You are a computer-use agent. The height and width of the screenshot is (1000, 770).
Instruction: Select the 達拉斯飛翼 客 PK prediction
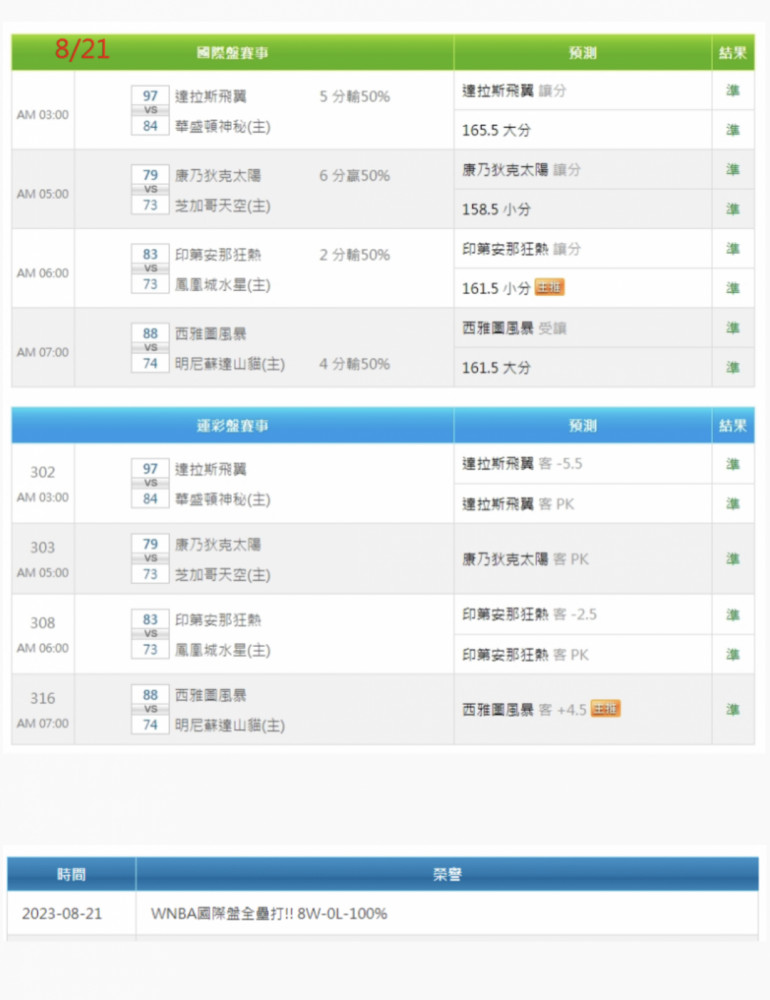[518, 504]
